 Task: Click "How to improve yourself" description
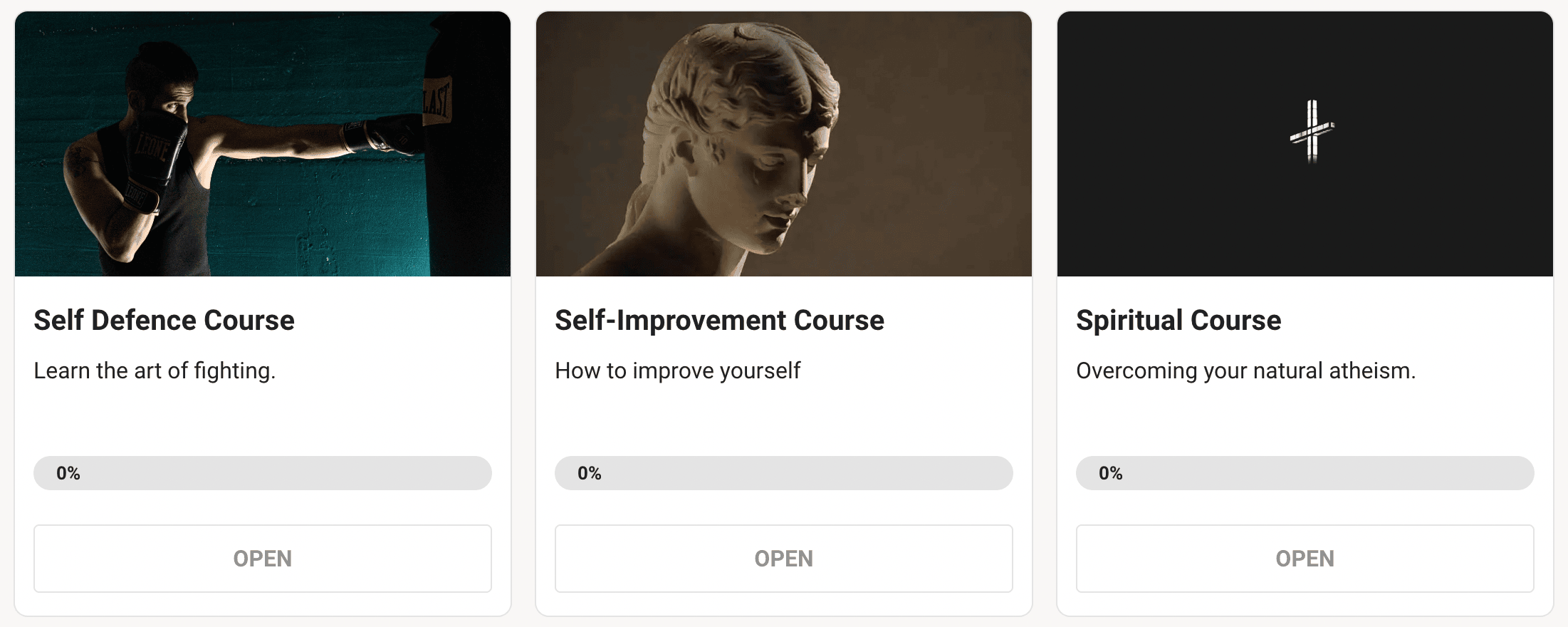pos(678,371)
